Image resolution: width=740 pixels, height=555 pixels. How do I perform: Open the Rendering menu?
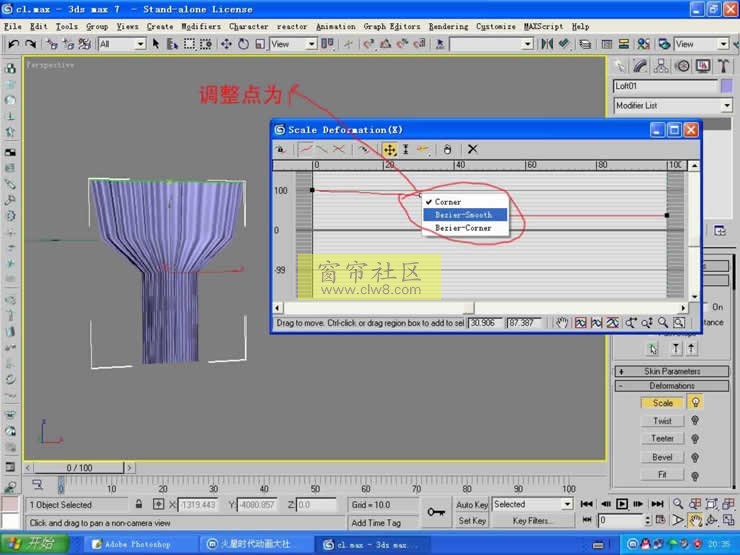(x=448, y=26)
